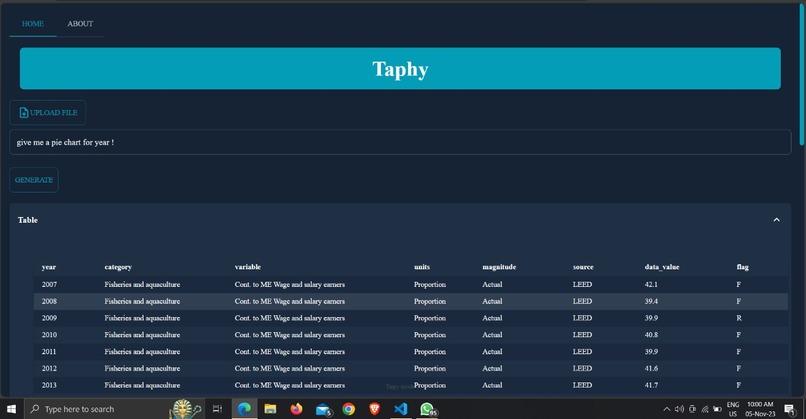
Task: Click the variable cell in 2011 row
Action: click(x=290, y=352)
